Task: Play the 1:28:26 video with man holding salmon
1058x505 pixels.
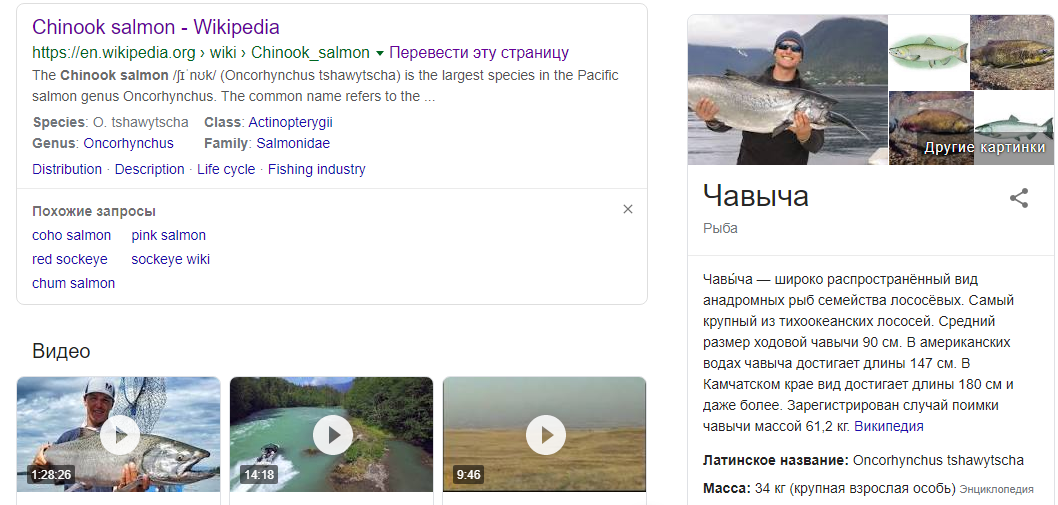Action: coord(119,434)
